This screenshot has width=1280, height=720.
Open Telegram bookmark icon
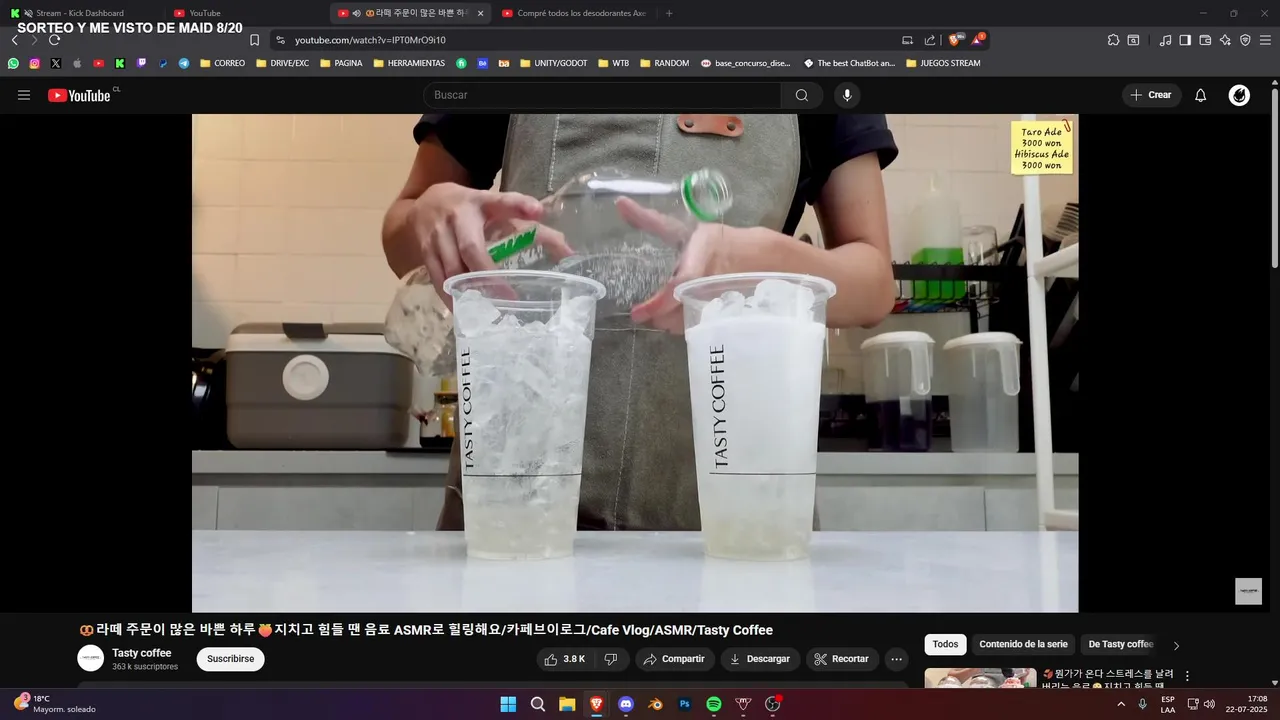point(184,63)
